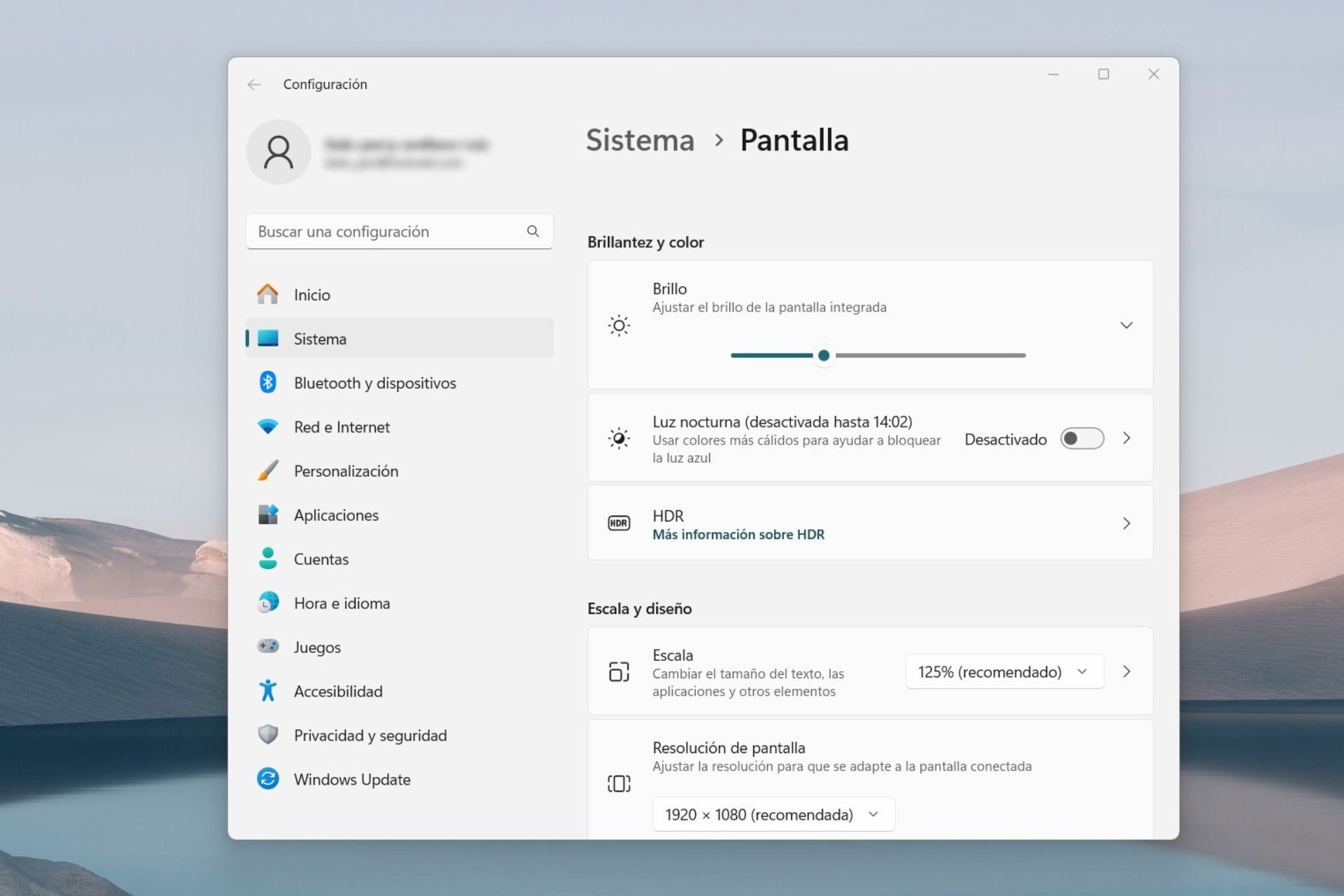
Task: Click the magnifier icon in search box
Action: pos(533,231)
